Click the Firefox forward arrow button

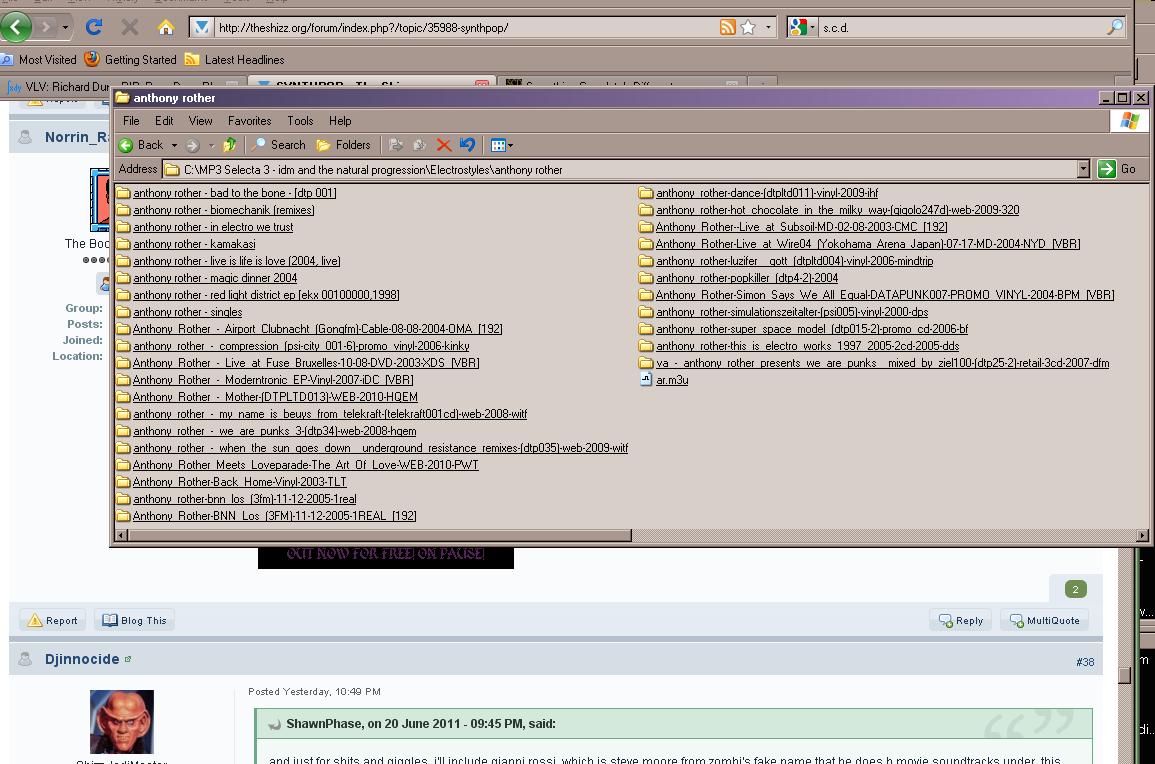coord(46,28)
